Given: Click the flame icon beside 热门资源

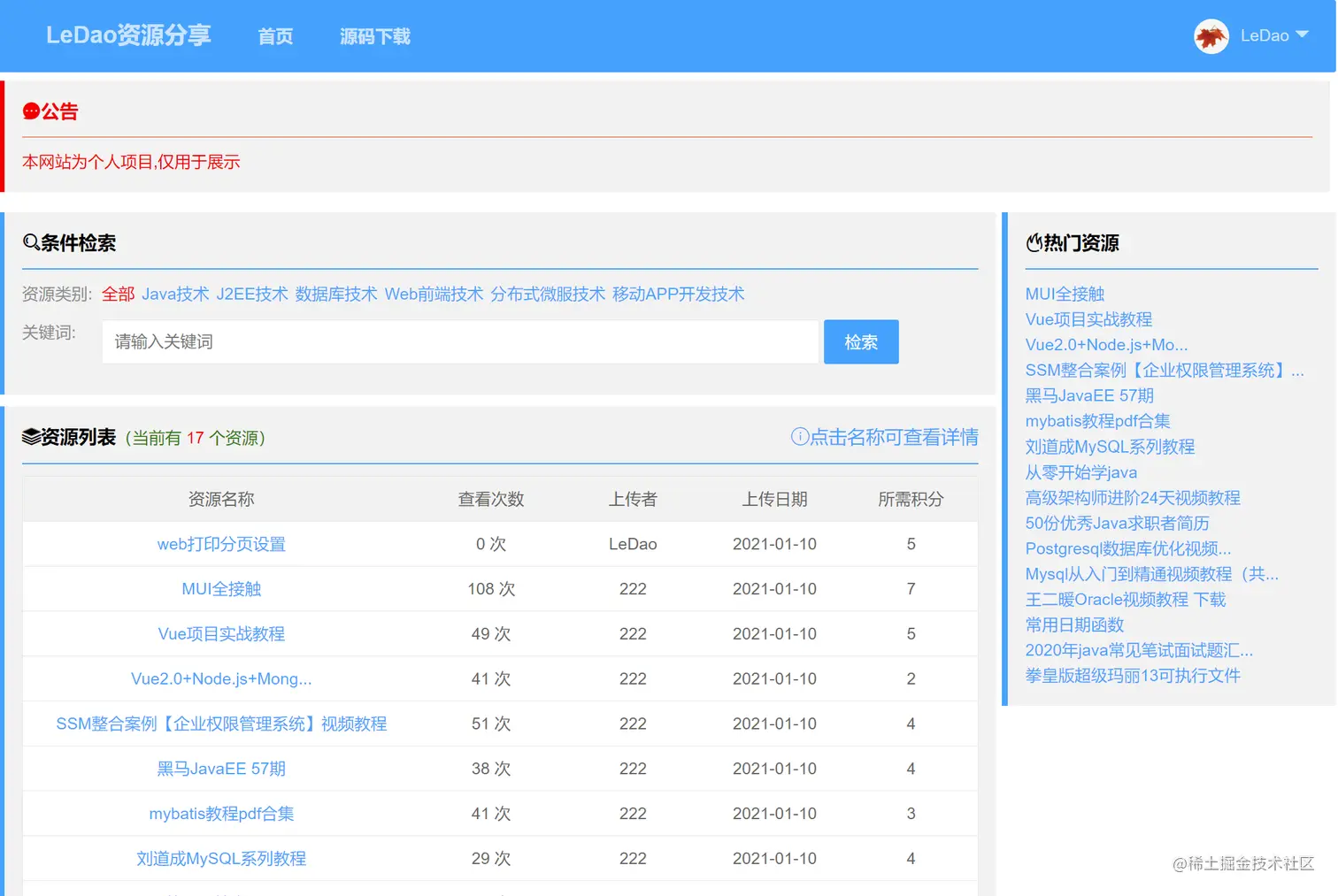Looking at the screenshot, I should coord(1034,242).
